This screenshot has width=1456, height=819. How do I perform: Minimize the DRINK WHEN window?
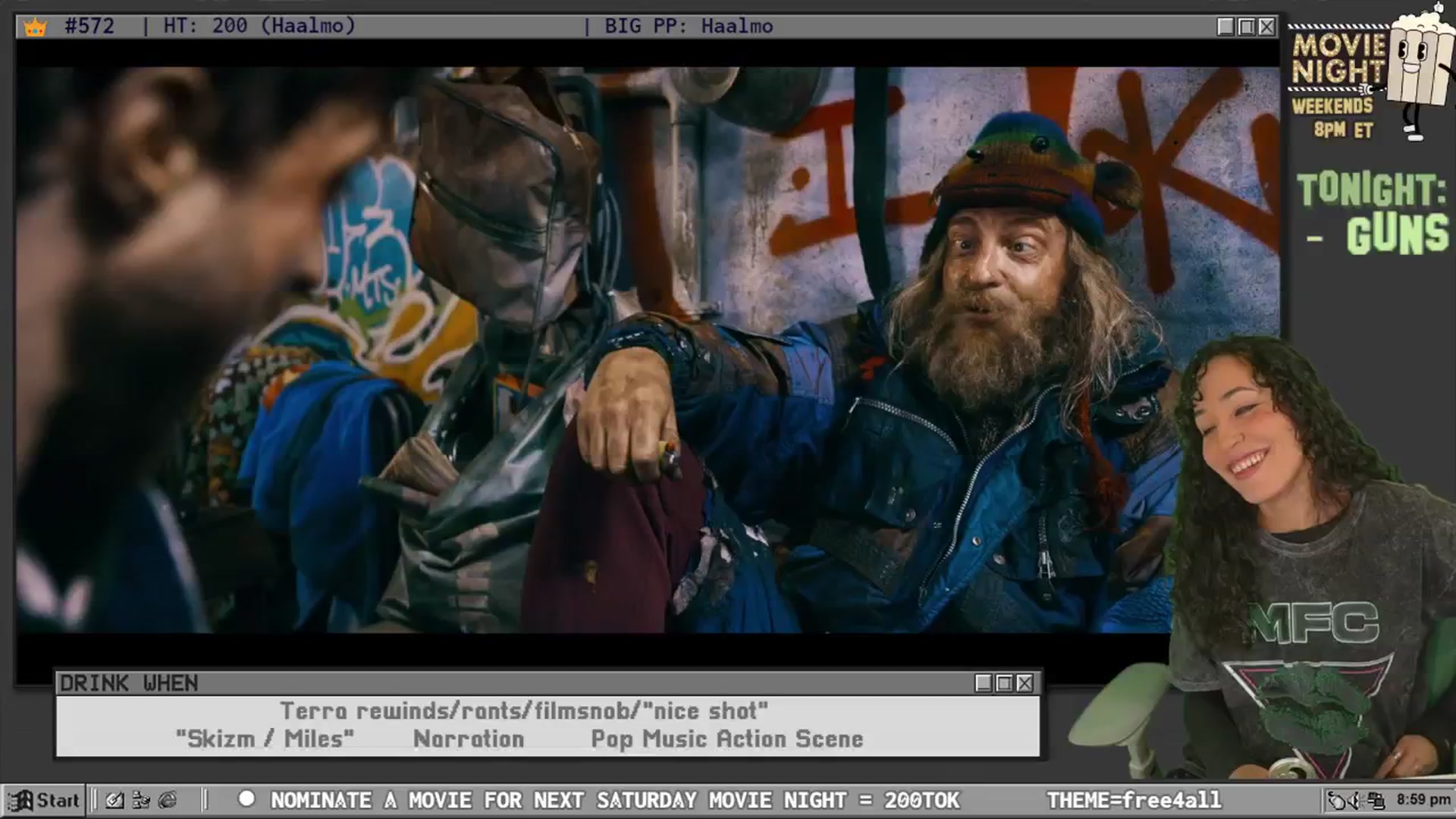pos(984,683)
